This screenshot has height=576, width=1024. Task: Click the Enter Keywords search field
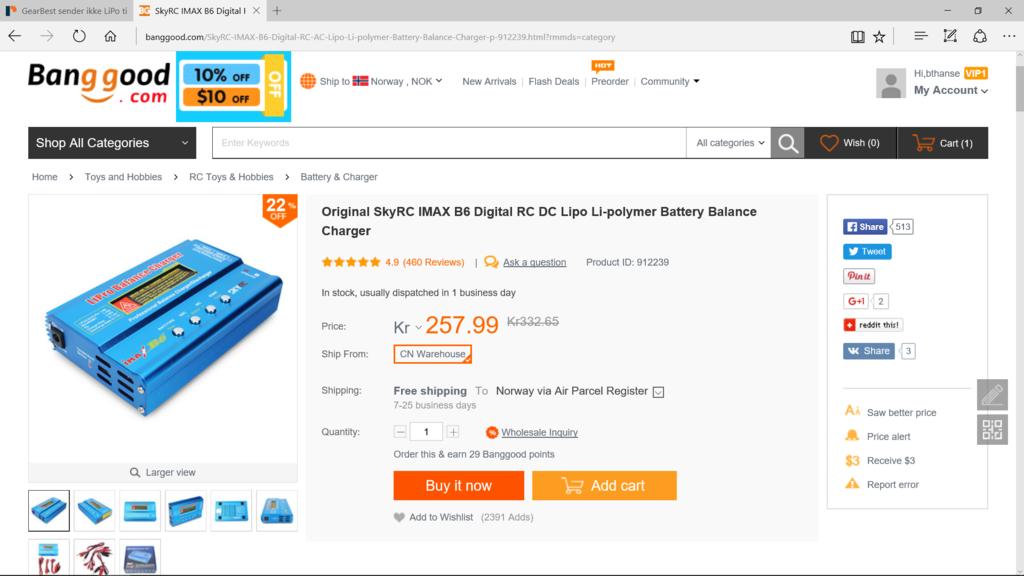(x=448, y=143)
